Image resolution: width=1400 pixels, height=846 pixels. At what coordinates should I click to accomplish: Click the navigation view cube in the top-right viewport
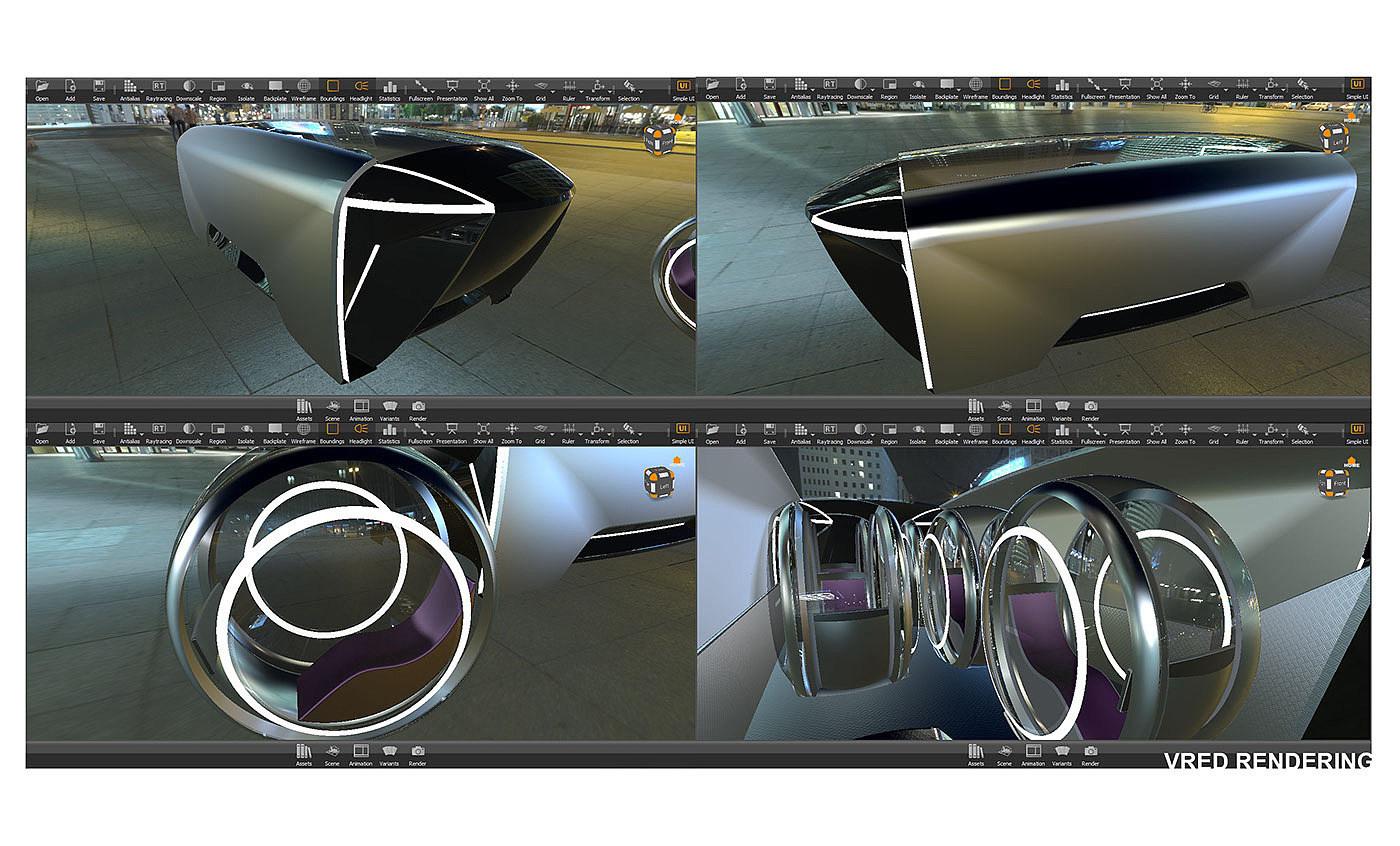click(x=1331, y=137)
